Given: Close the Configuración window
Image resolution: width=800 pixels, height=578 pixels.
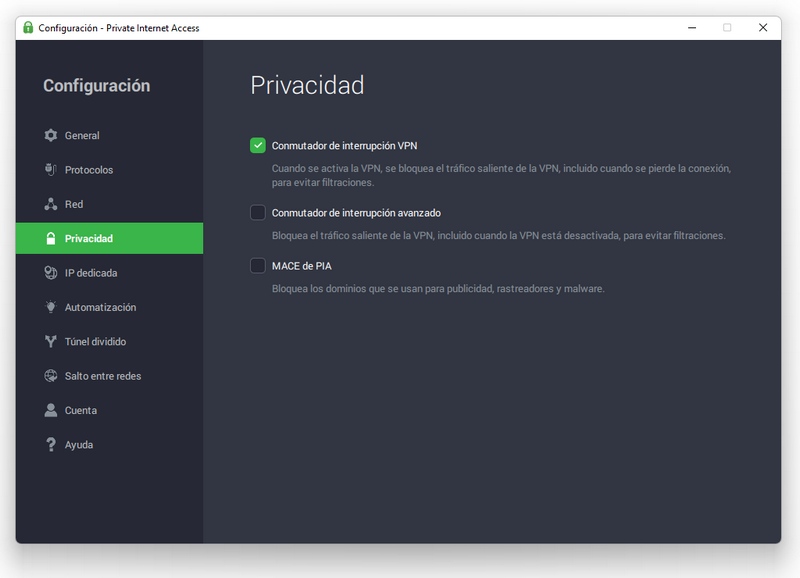Looking at the screenshot, I should (763, 28).
